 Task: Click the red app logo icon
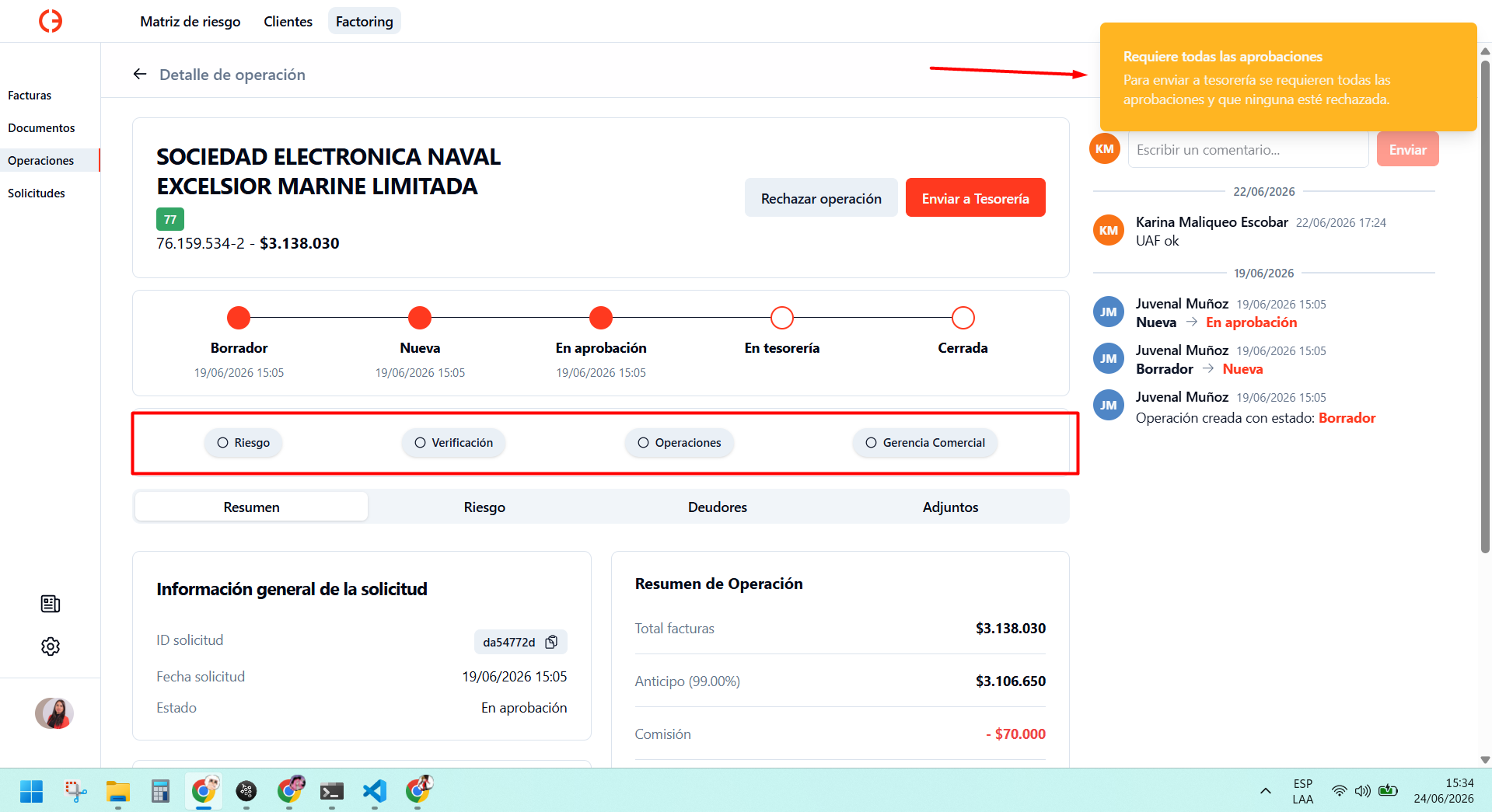(51, 21)
